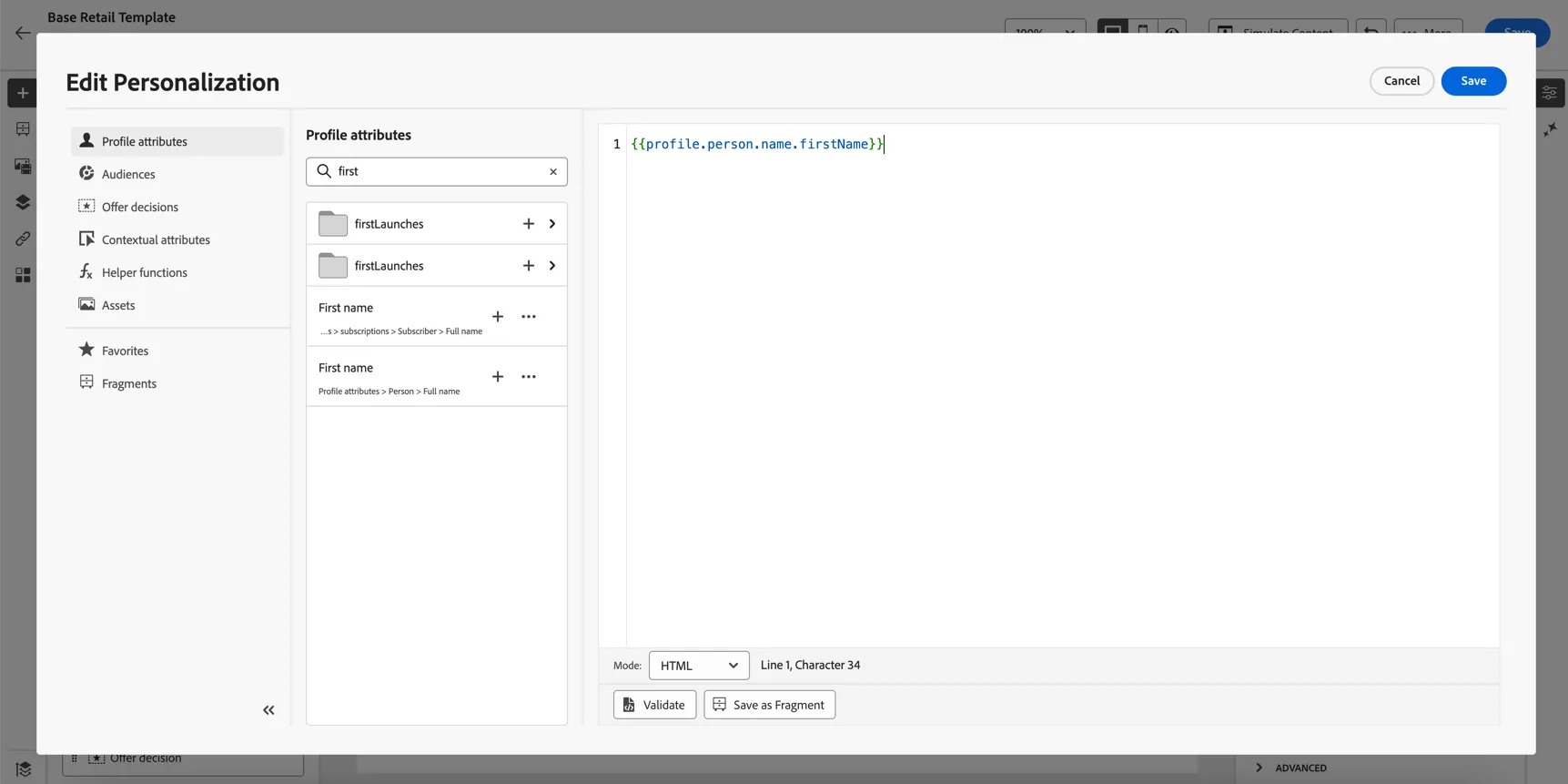Click the second firstLaunches folder icon

[x=333, y=266]
